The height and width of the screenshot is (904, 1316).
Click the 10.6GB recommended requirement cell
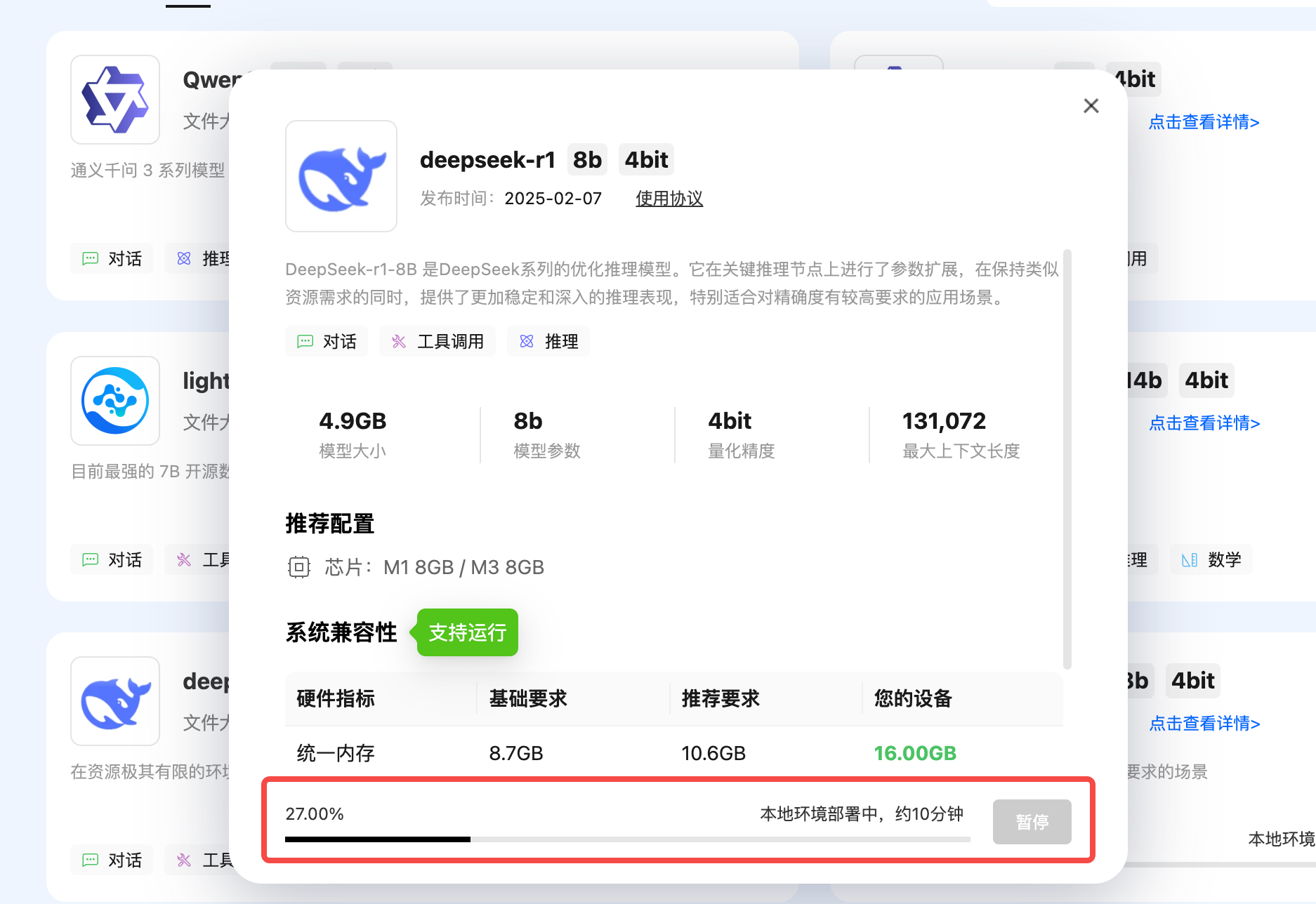713,753
